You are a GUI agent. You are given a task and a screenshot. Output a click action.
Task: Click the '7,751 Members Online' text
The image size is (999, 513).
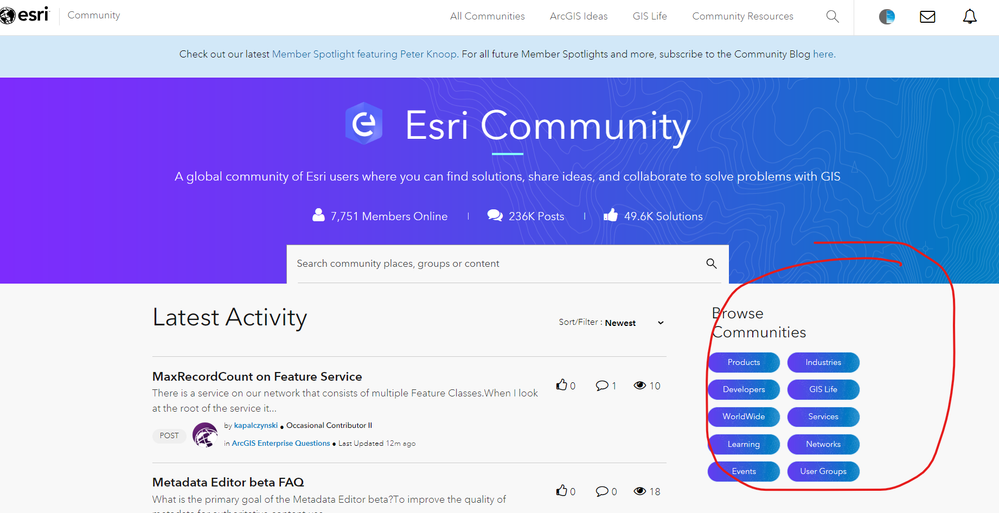coord(389,216)
